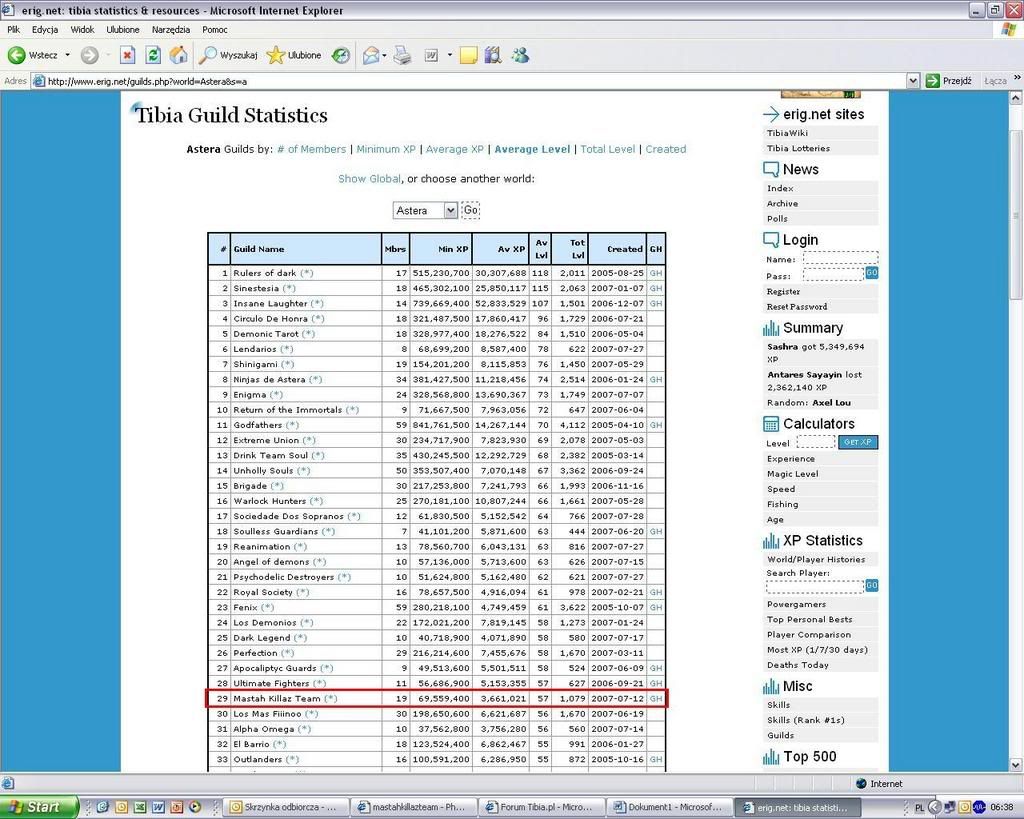This screenshot has height=819, width=1024.
Task: Open TibiaWiki sidebar link
Action: (787, 133)
